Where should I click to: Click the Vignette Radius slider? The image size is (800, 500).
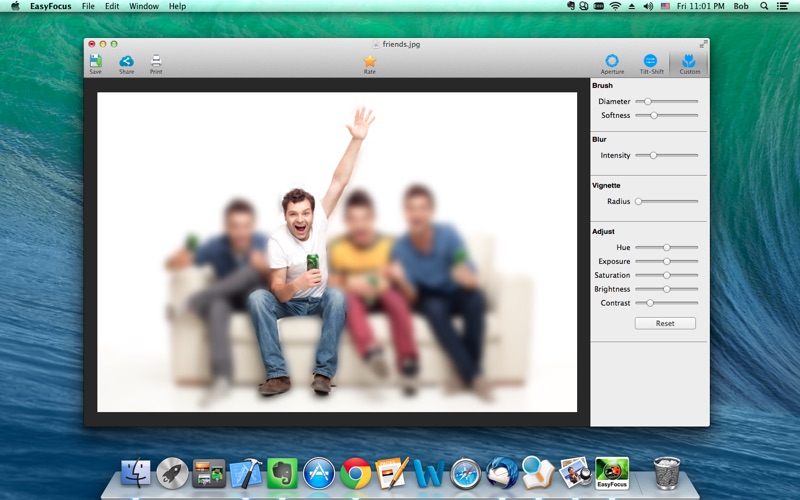pos(666,202)
